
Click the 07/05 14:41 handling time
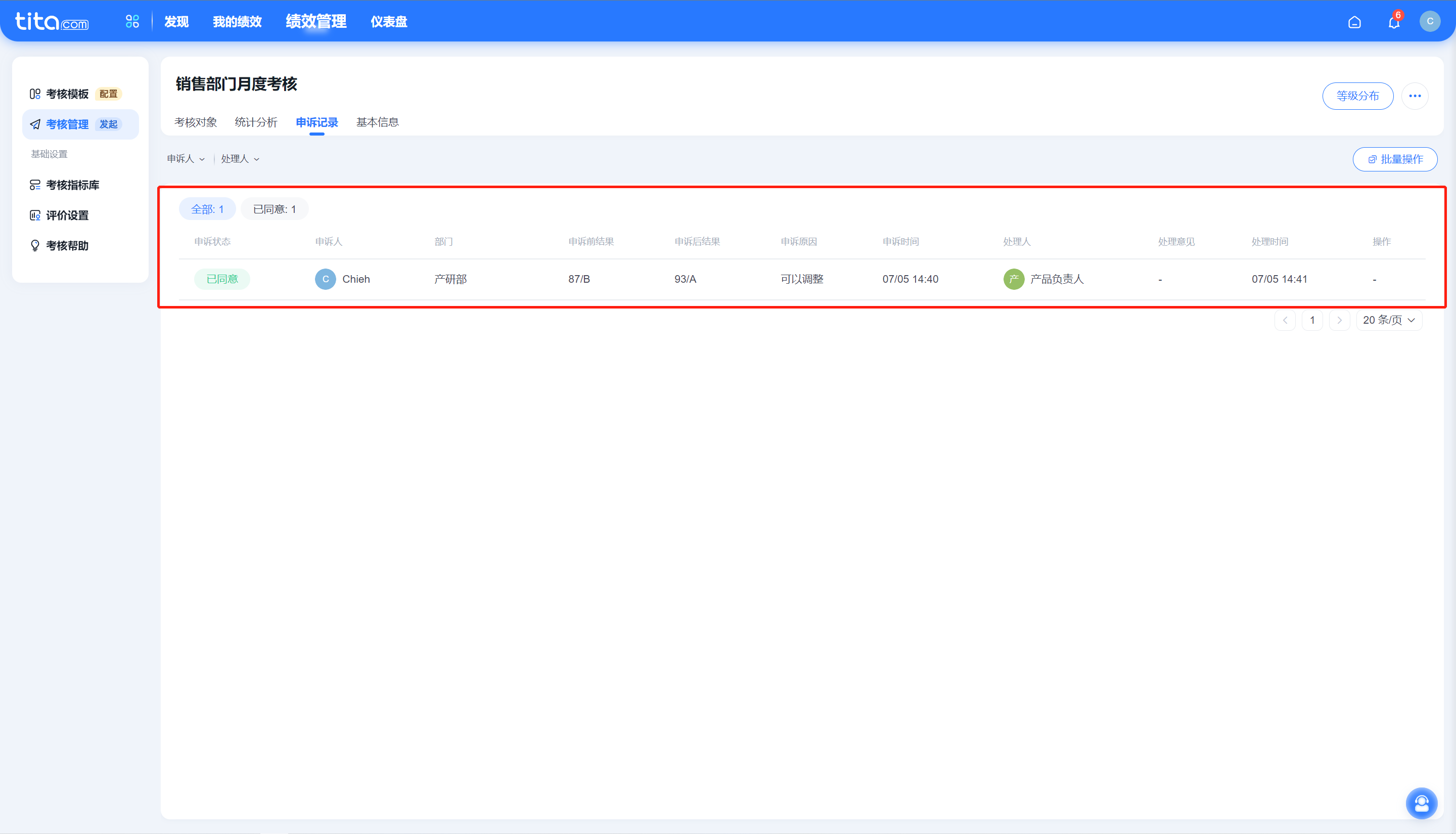[1279, 279]
